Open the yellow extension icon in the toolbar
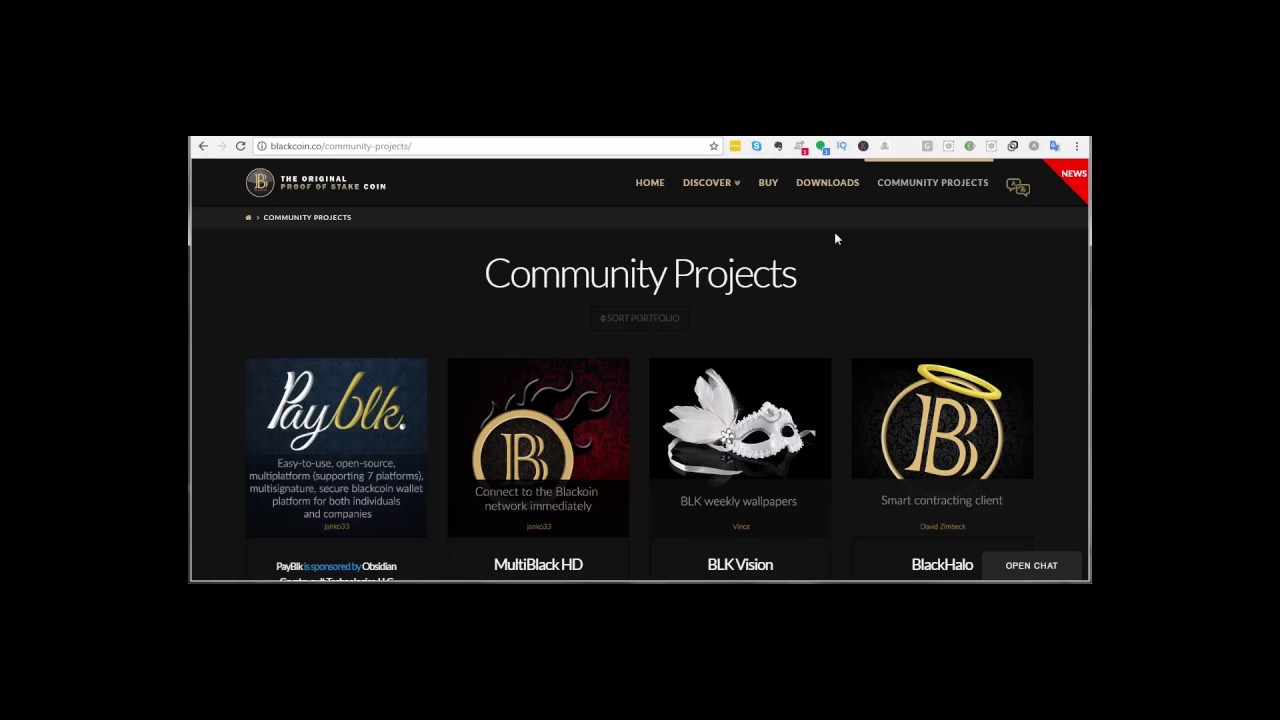The image size is (1280, 720). 735,146
